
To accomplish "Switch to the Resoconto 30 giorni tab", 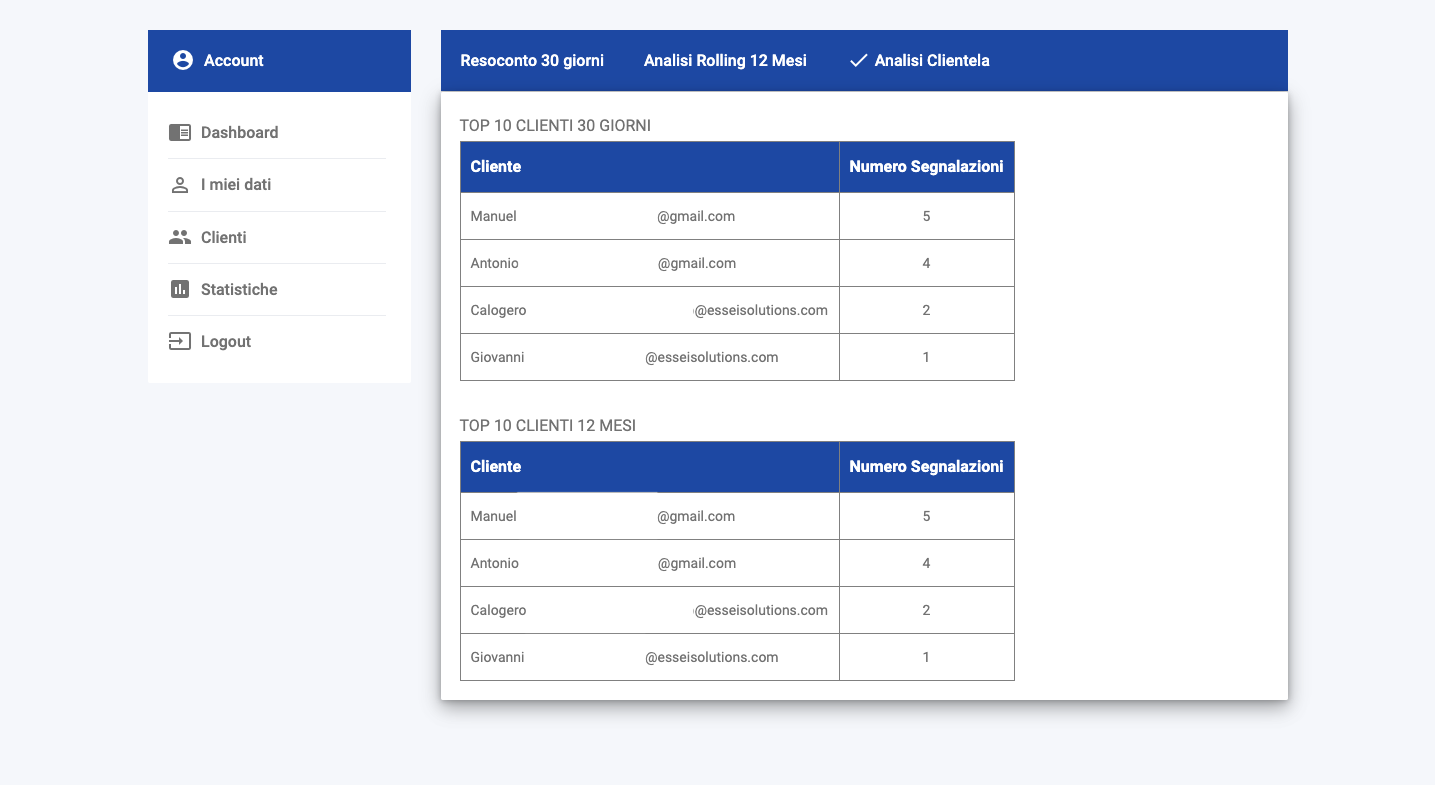I will [x=532, y=60].
